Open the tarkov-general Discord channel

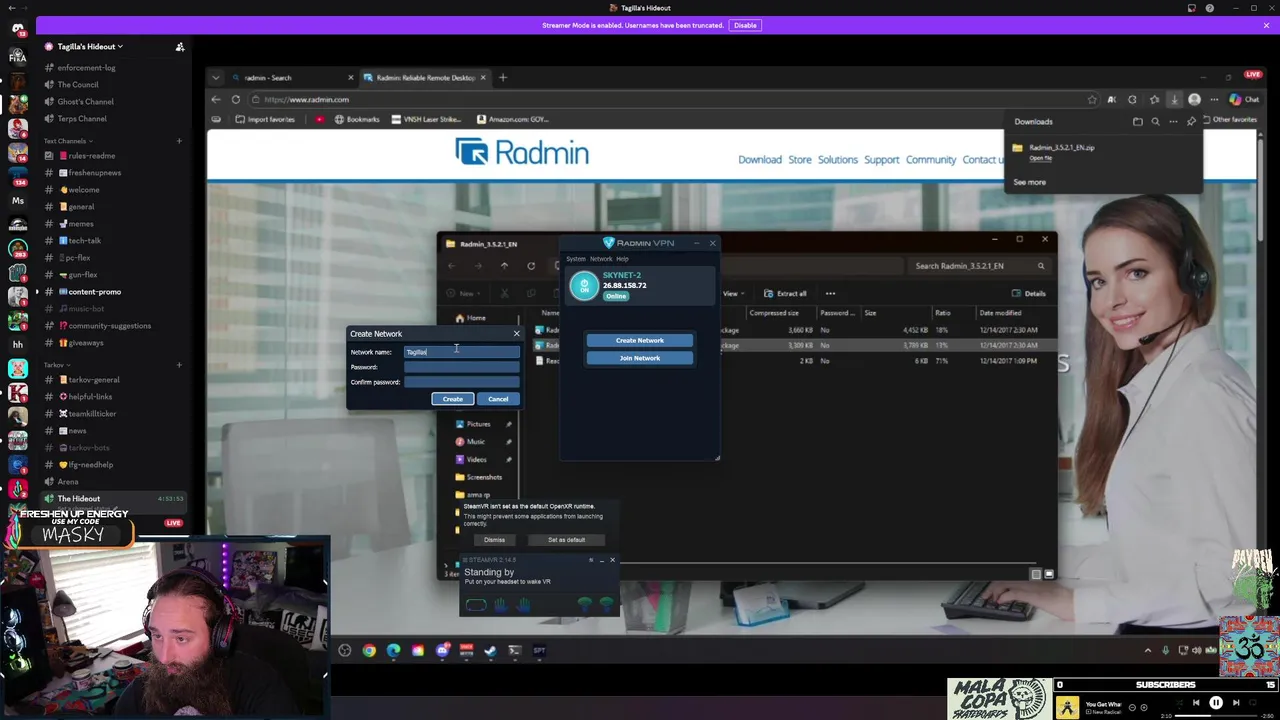click(93, 380)
